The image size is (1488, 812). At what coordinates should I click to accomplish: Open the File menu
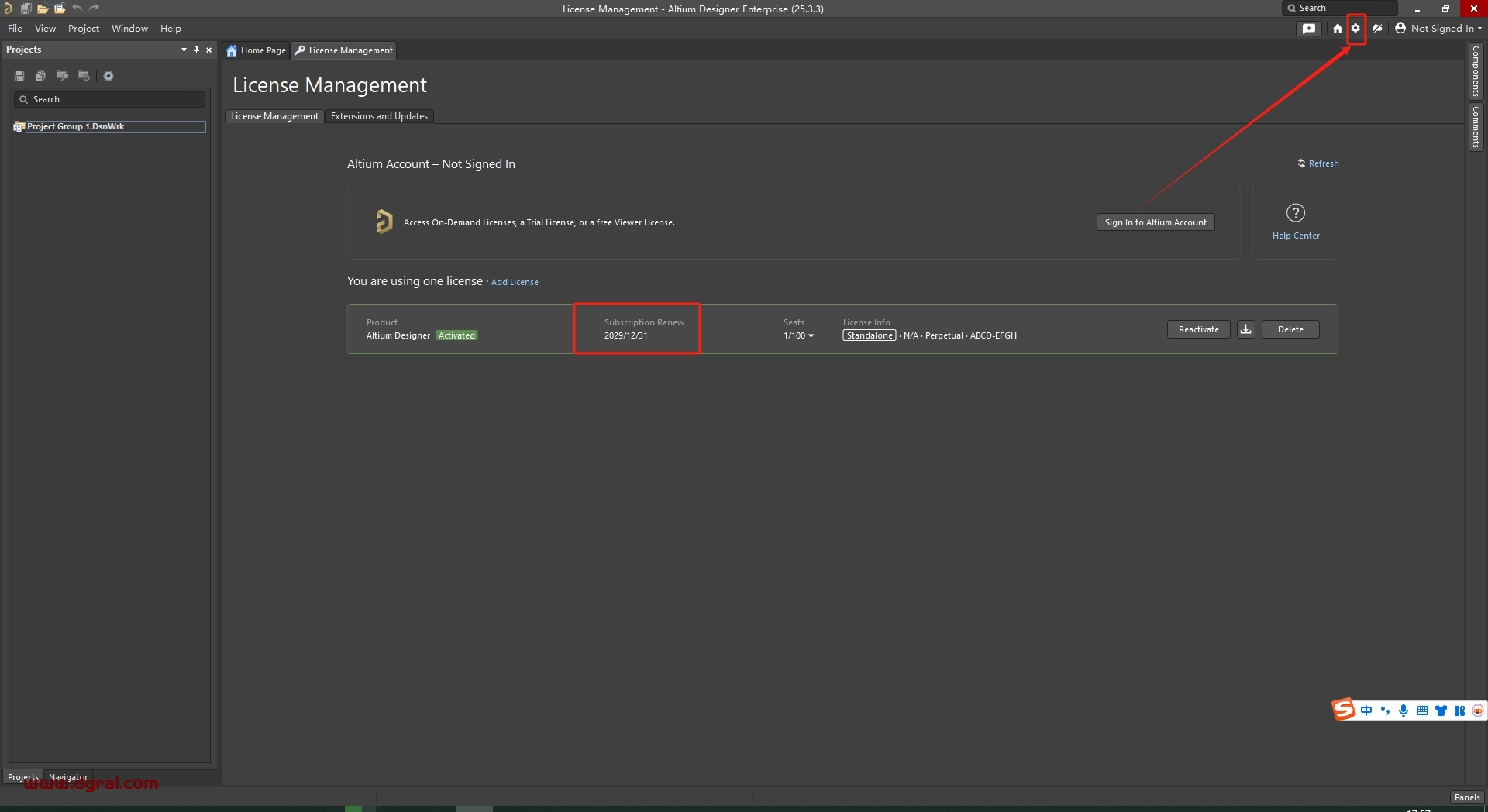[15, 29]
